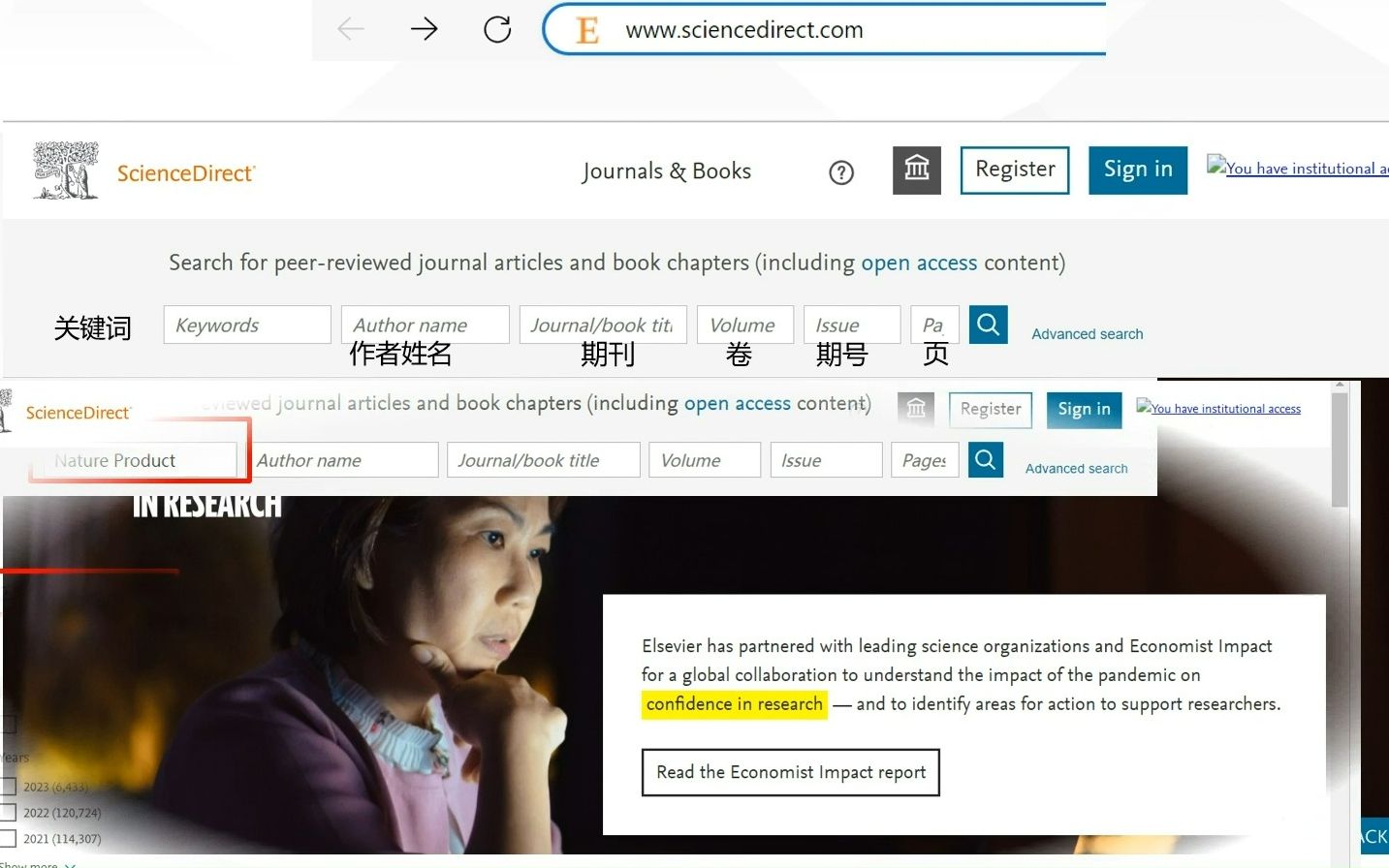This screenshot has height=868, width=1389.
Task: Click the browser forward arrow
Action: pos(424,29)
